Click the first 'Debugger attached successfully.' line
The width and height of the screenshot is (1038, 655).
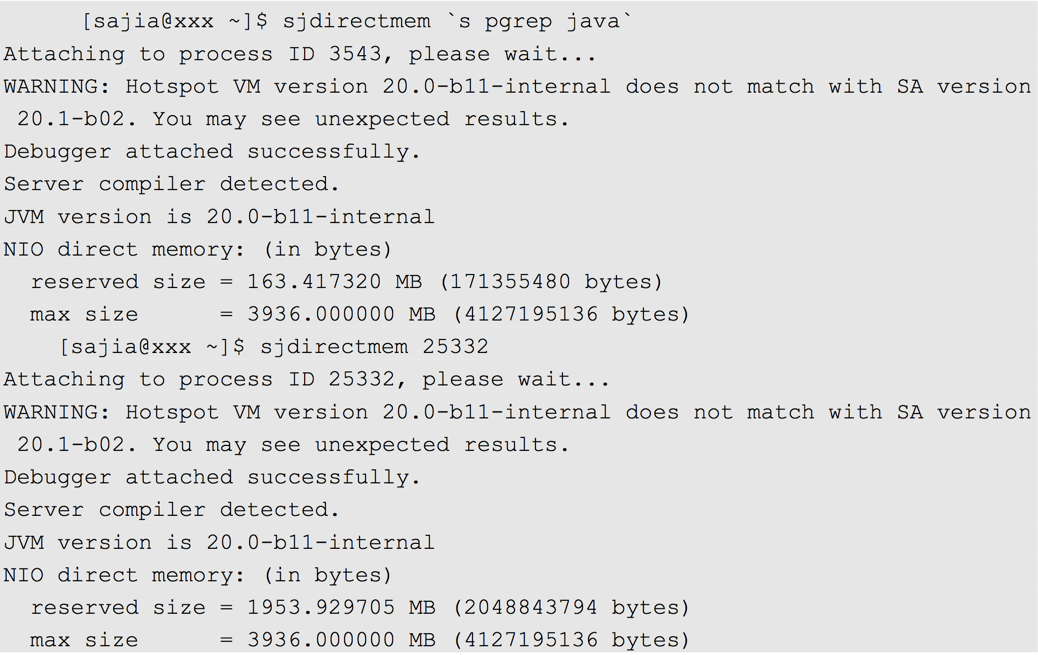pos(212,152)
